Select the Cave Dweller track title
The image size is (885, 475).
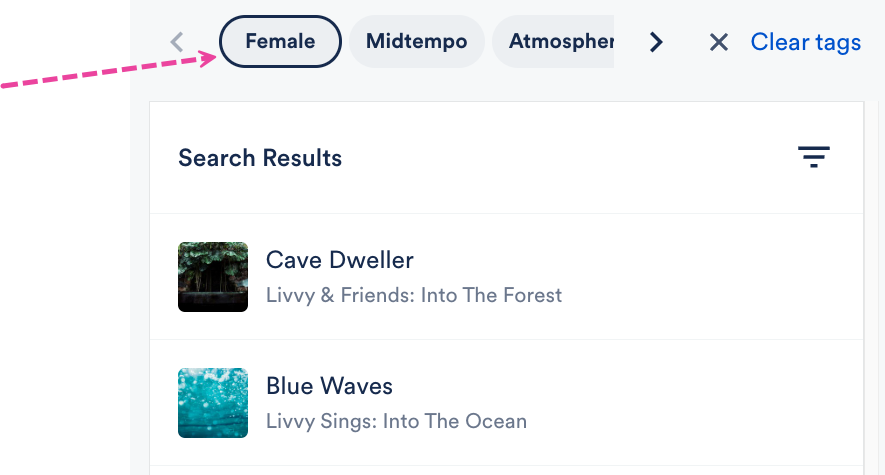coord(339,260)
